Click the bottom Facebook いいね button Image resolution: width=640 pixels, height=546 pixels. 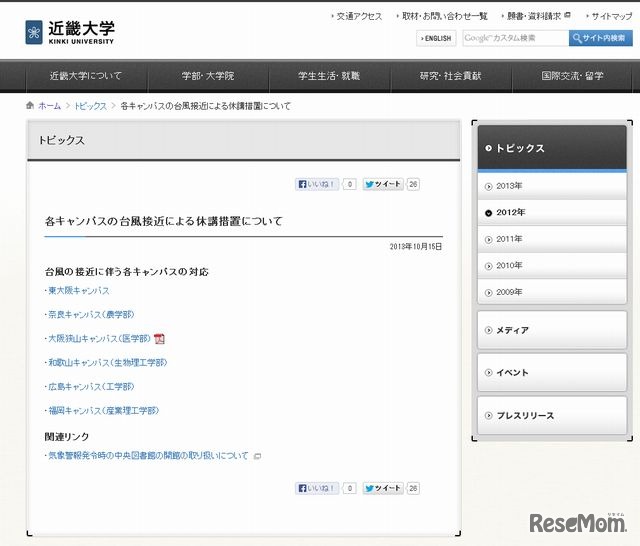coord(317,488)
